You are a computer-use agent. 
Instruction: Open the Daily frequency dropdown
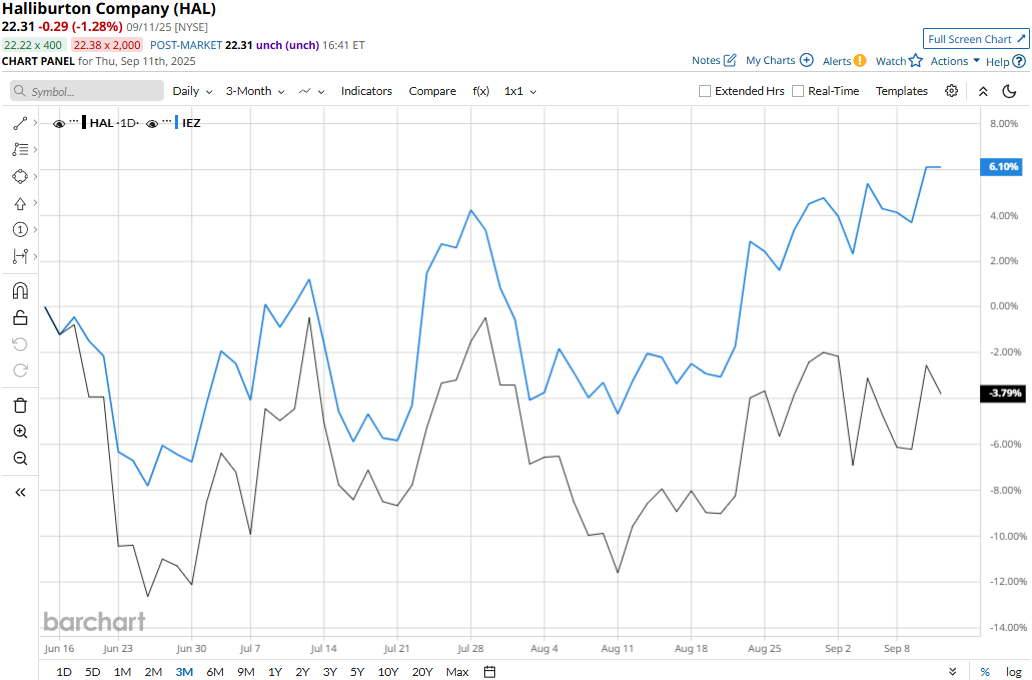click(192, 91)
